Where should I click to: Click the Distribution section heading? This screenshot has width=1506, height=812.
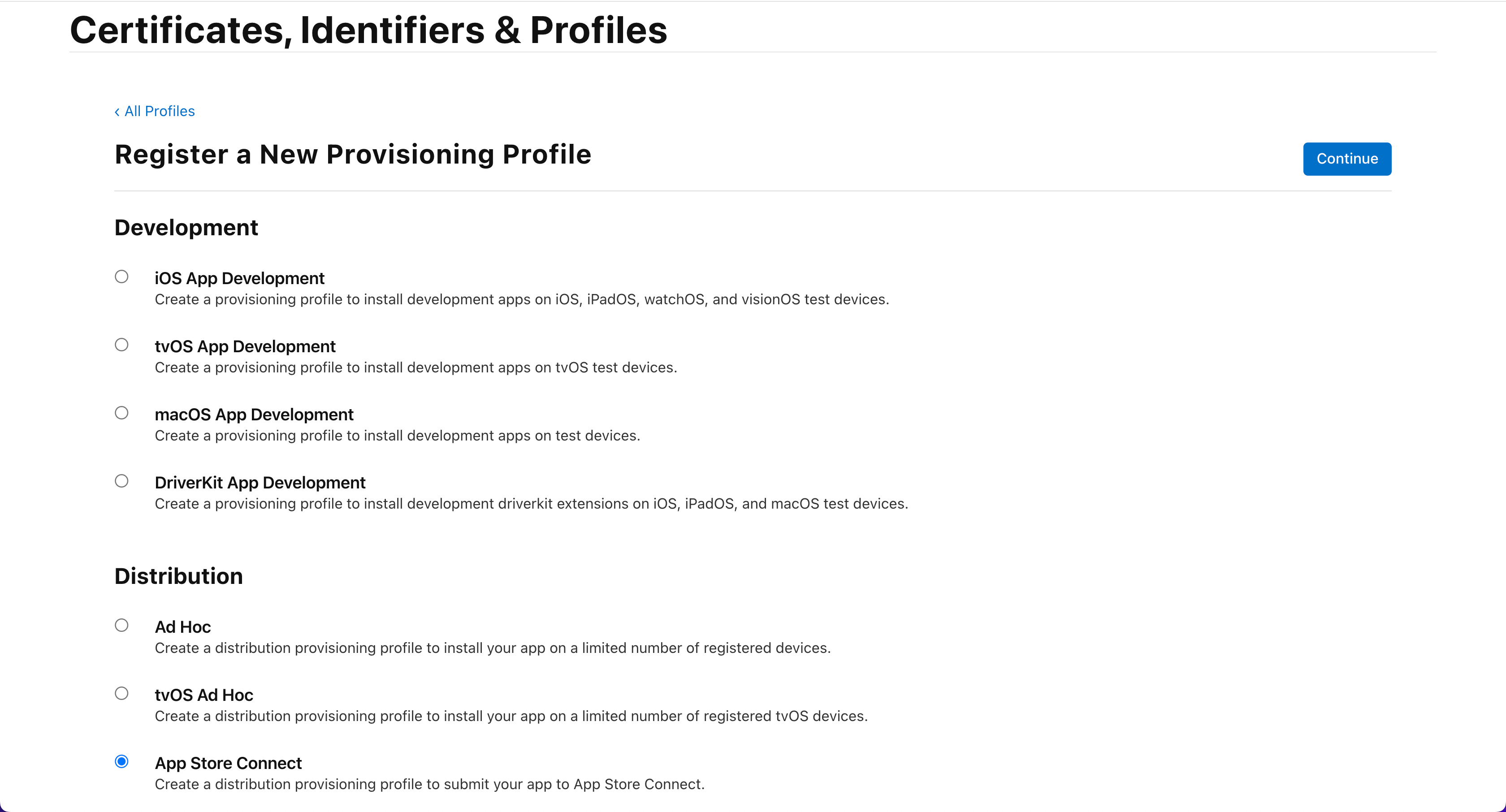point(178,576)
